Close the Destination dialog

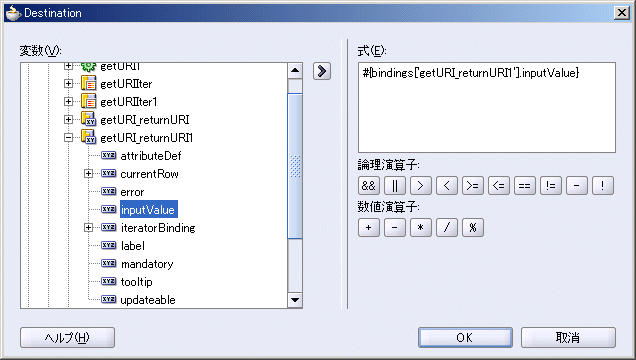[622, 13]
